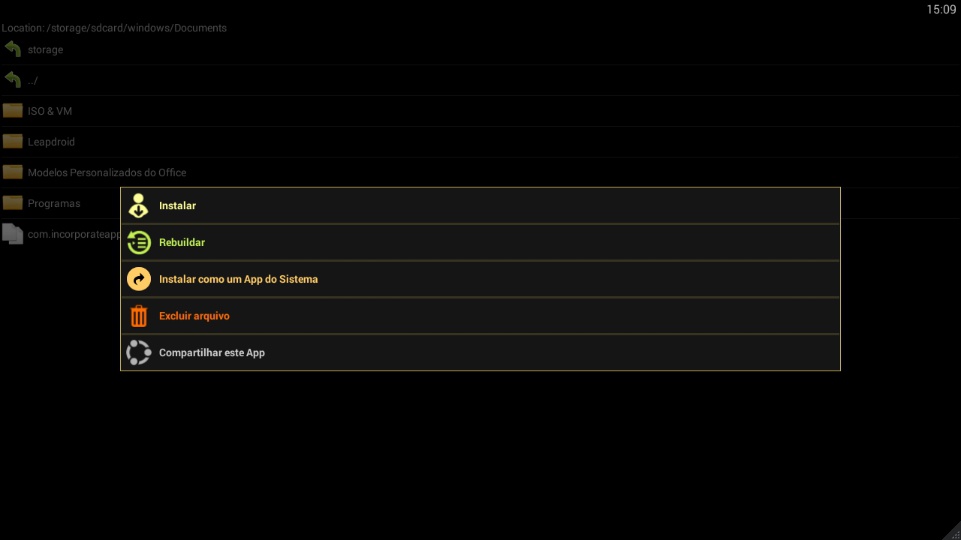The width and height of the screenshot is (961, 540).
Task: Click the Compartilhar share circle icon
Action: pos(139,352)
